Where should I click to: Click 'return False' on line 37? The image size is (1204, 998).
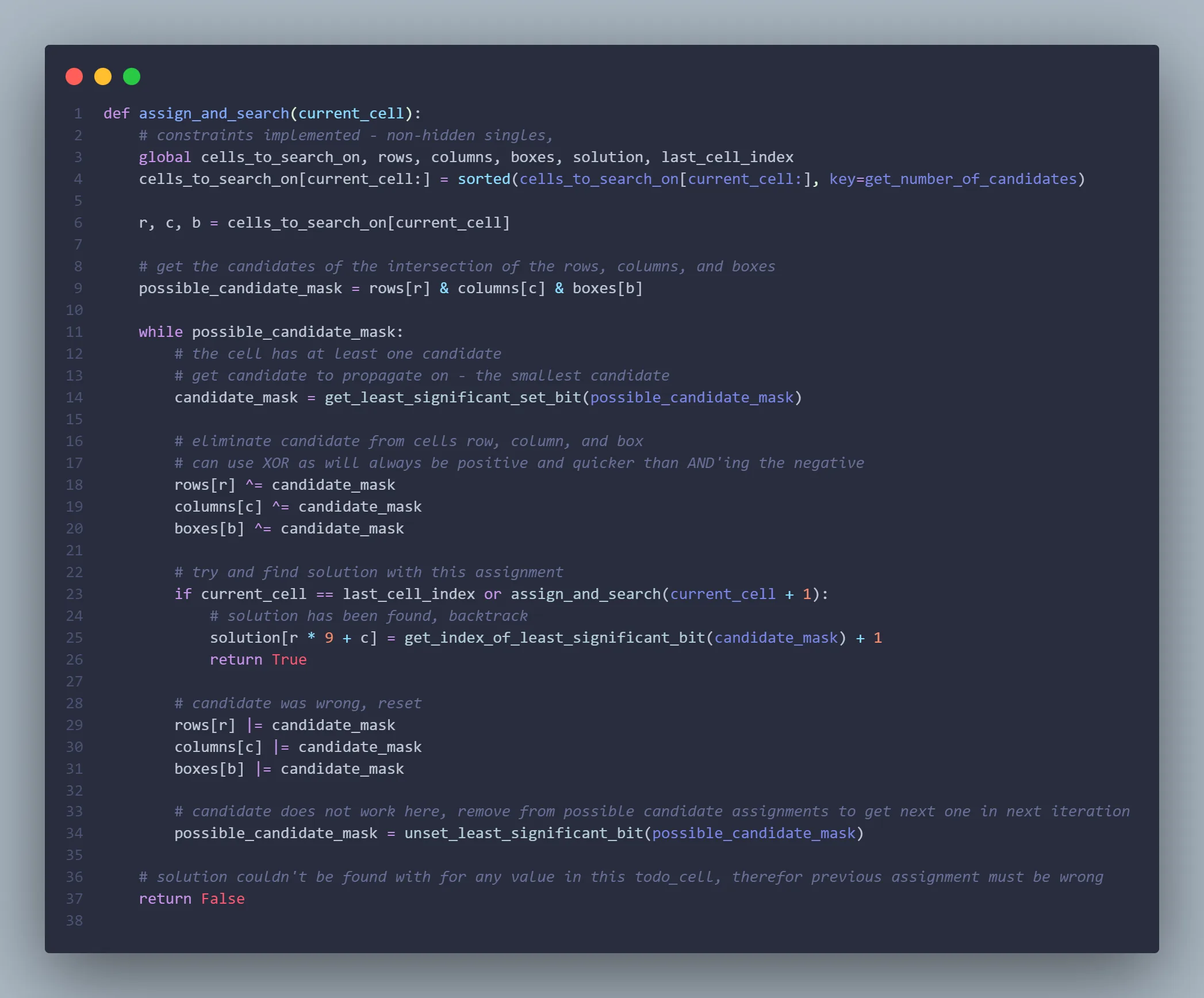click(x=191, y=899)
